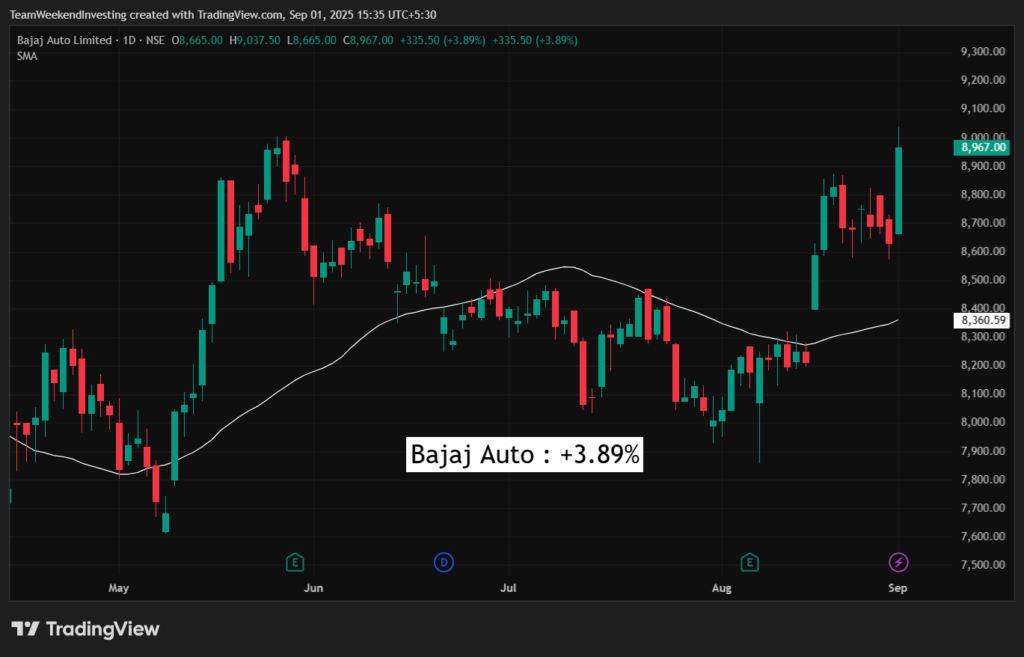
Task: Click the 8,800.00 price axis label
Action: pos(983,195)
